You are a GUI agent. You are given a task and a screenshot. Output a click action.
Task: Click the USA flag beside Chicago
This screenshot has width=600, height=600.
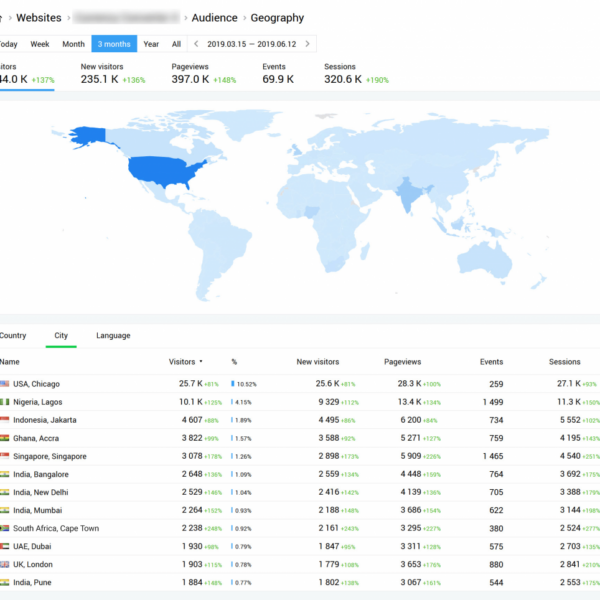tap(5, 383)
